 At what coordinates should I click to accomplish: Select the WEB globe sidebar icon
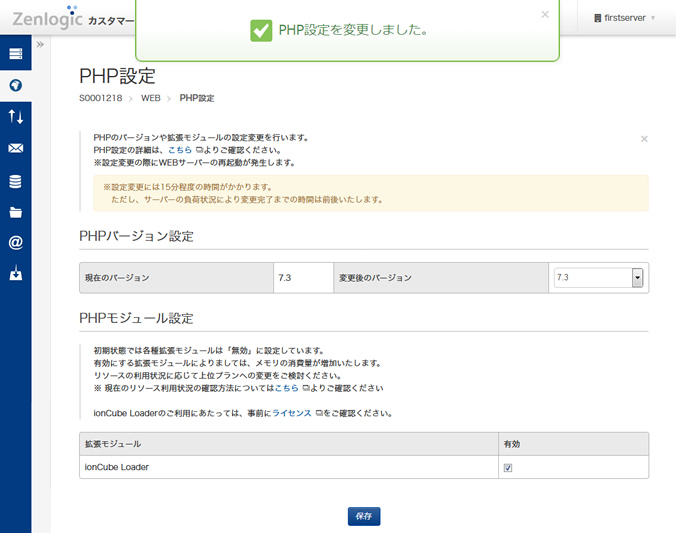pos(16,85)
